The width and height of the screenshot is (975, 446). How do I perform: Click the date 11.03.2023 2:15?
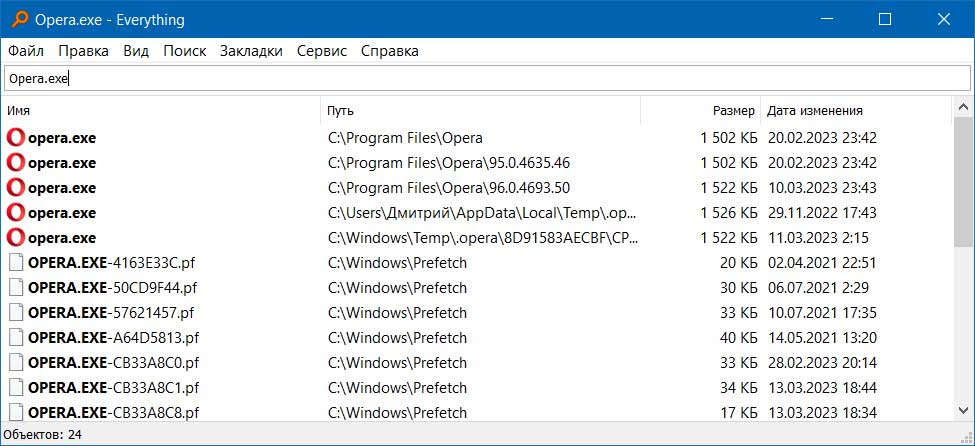click(x=818, y=238)
